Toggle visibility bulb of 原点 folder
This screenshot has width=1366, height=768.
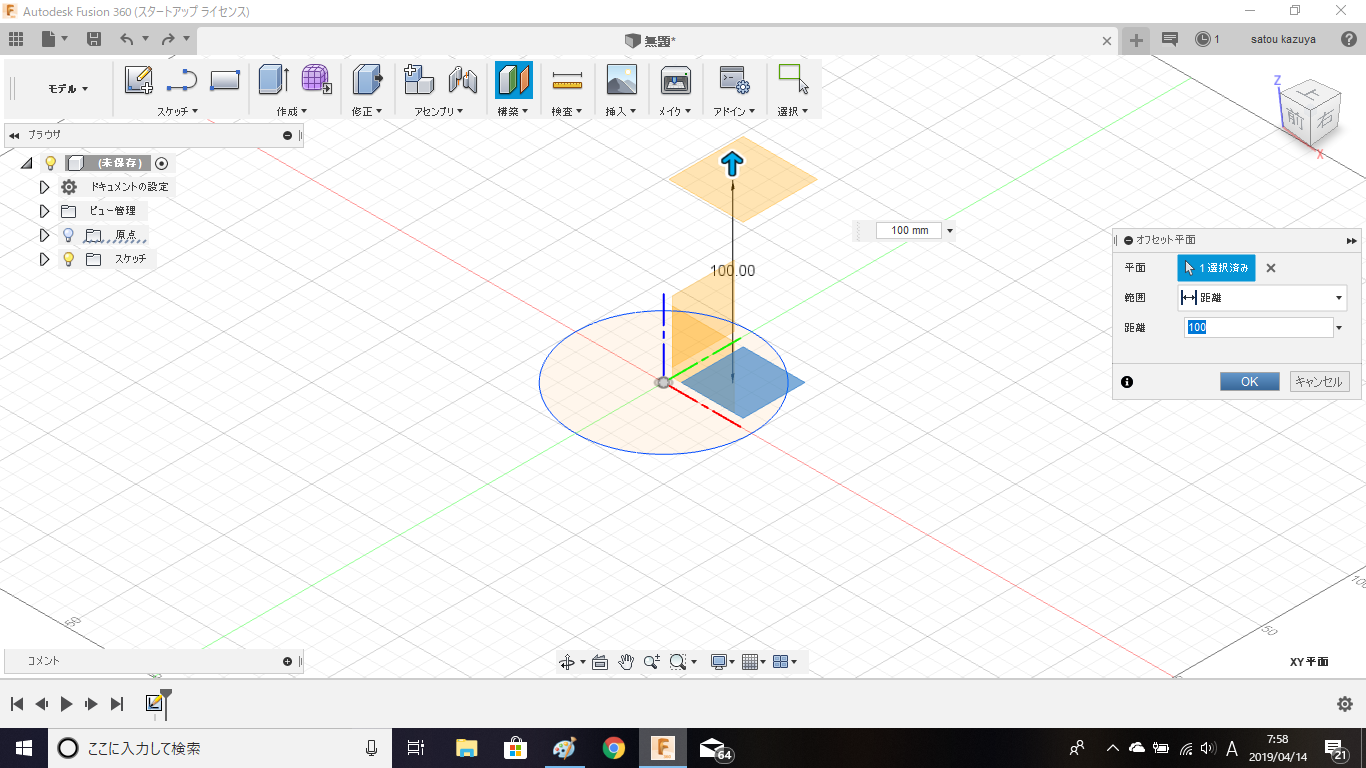pyautogui.click(x=68, y=235)
